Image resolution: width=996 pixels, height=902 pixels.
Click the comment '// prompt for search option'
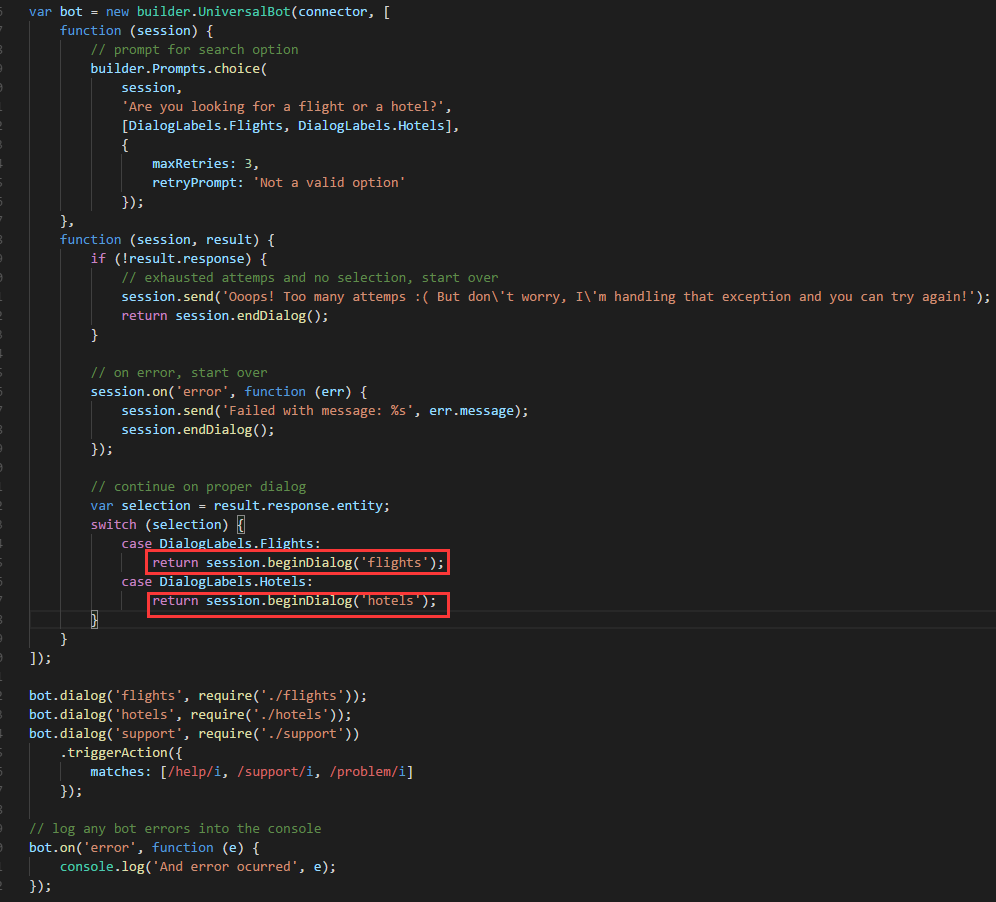tap(194, 50)
